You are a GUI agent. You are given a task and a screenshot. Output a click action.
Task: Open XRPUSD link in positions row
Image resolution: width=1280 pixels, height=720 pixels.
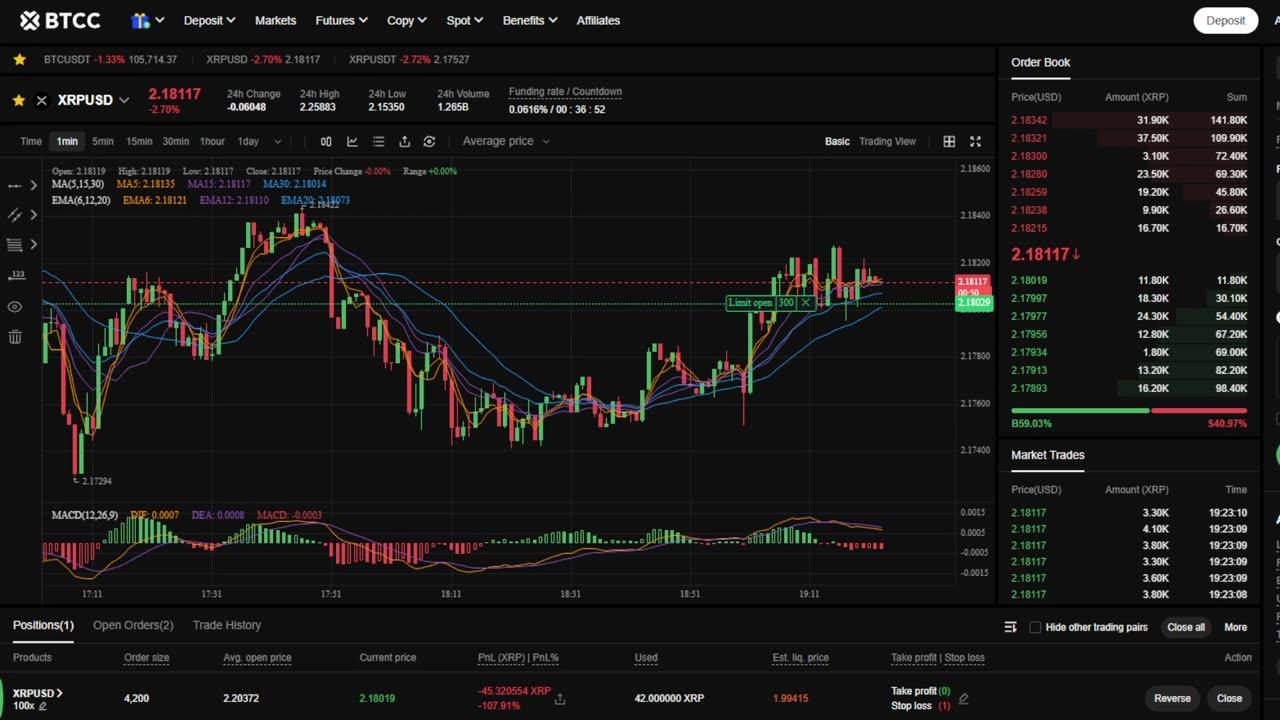click(x=38, y=693)
